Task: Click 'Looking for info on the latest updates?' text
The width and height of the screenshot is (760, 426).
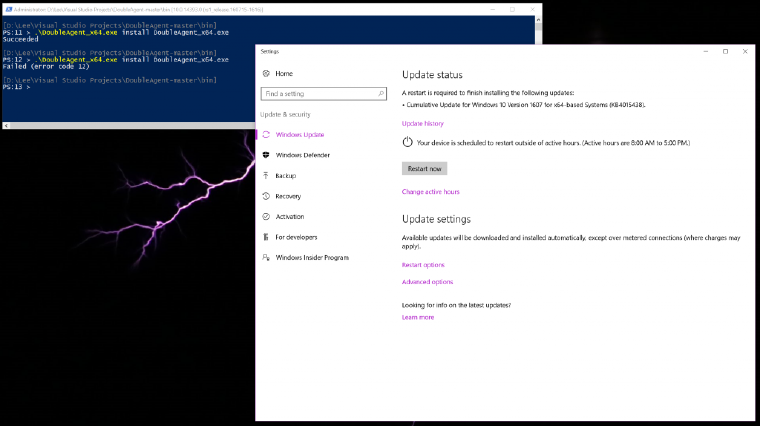Action: tap(456, 305)
